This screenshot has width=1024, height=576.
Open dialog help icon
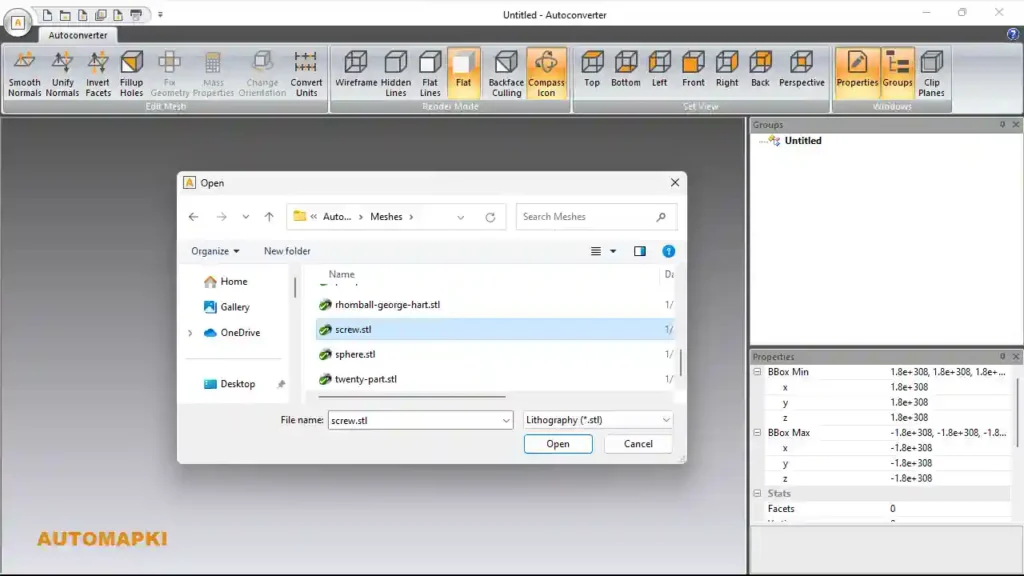click(668, 251)
